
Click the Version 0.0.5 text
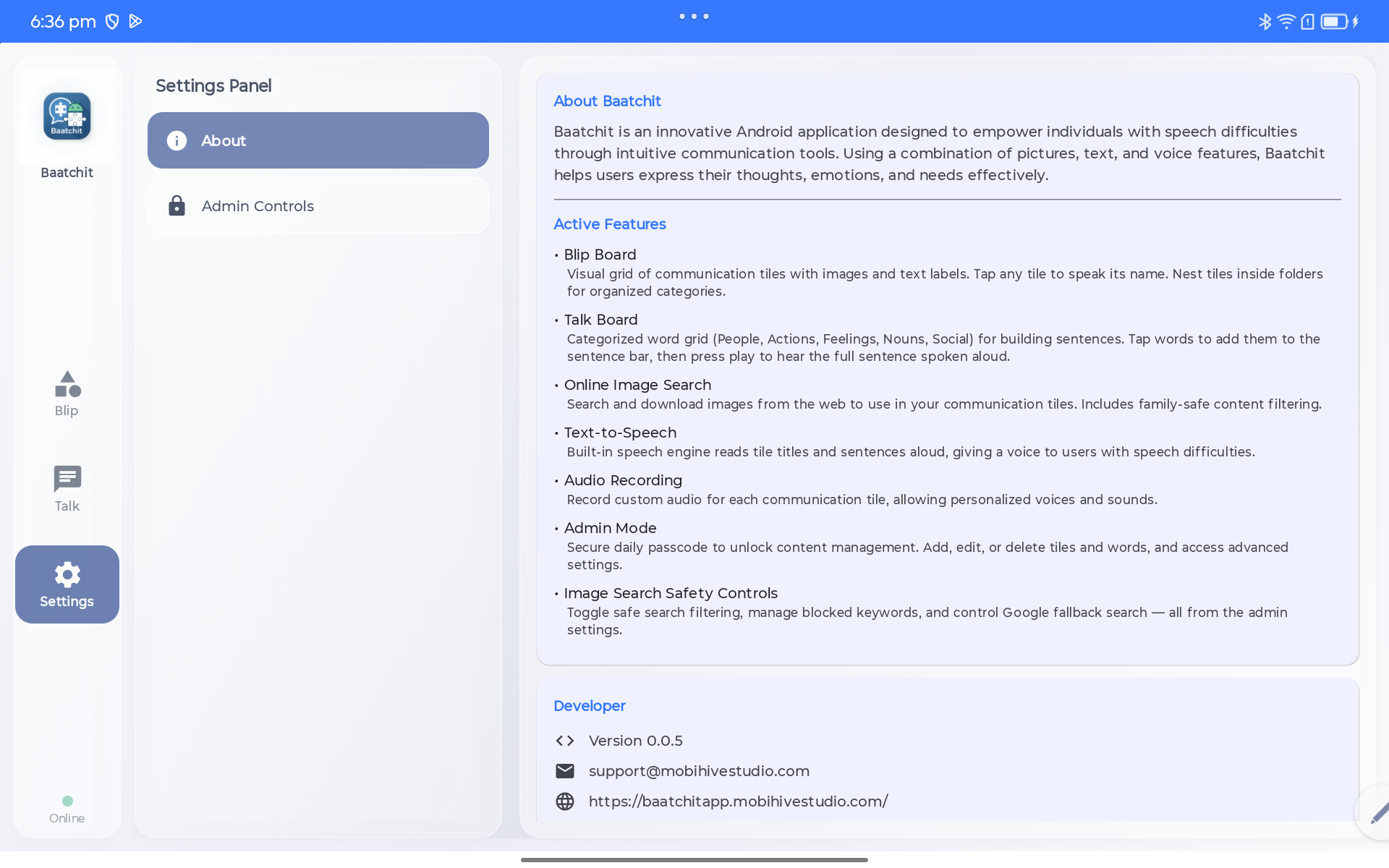636,741
